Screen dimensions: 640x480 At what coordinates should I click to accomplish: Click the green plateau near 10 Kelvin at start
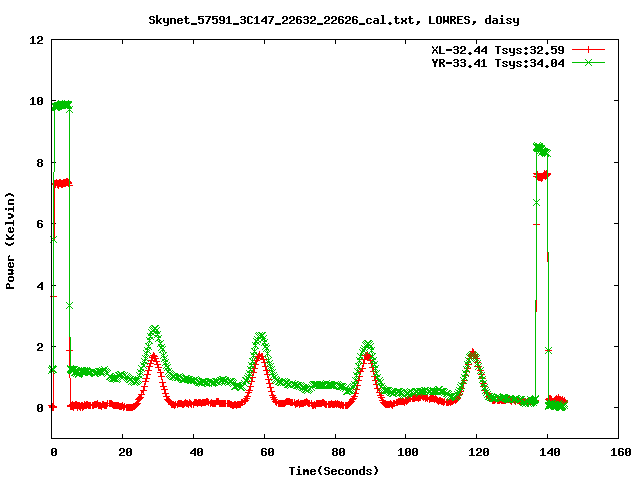(x=61, y=104)
